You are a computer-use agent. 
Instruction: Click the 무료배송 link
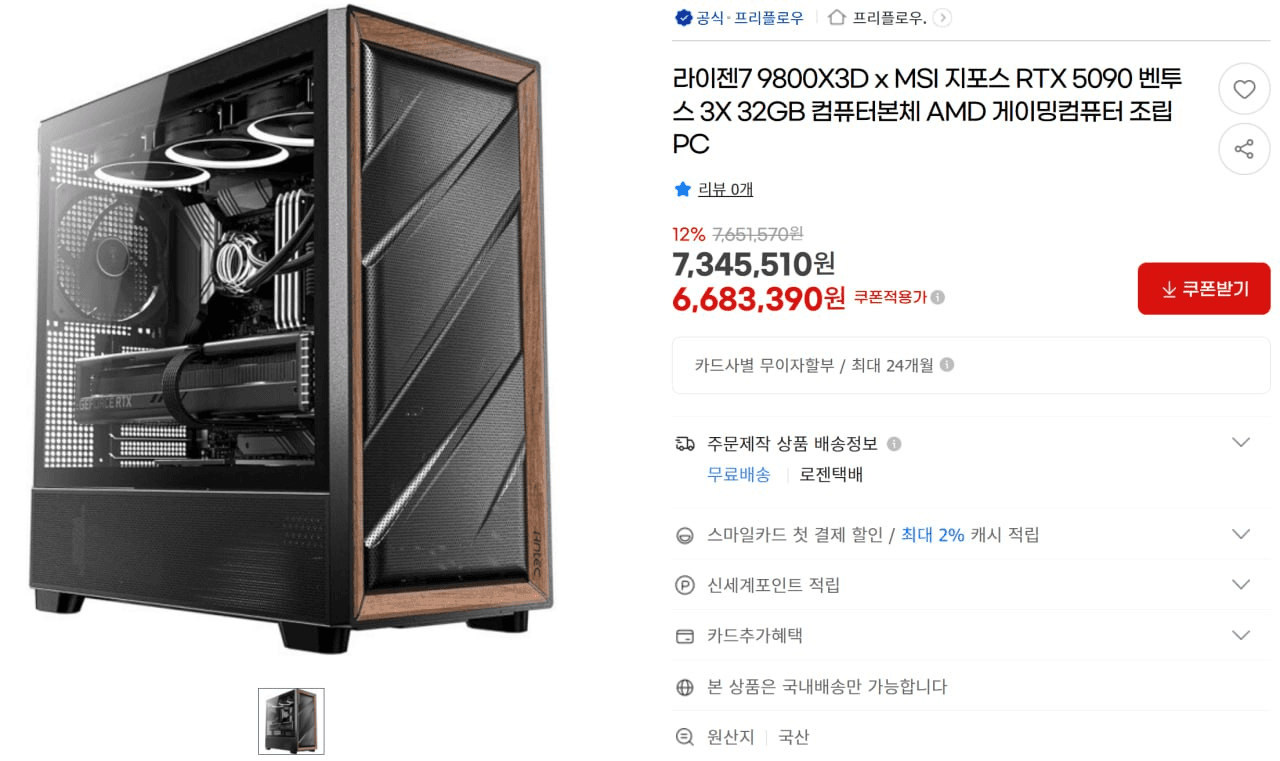739,475
